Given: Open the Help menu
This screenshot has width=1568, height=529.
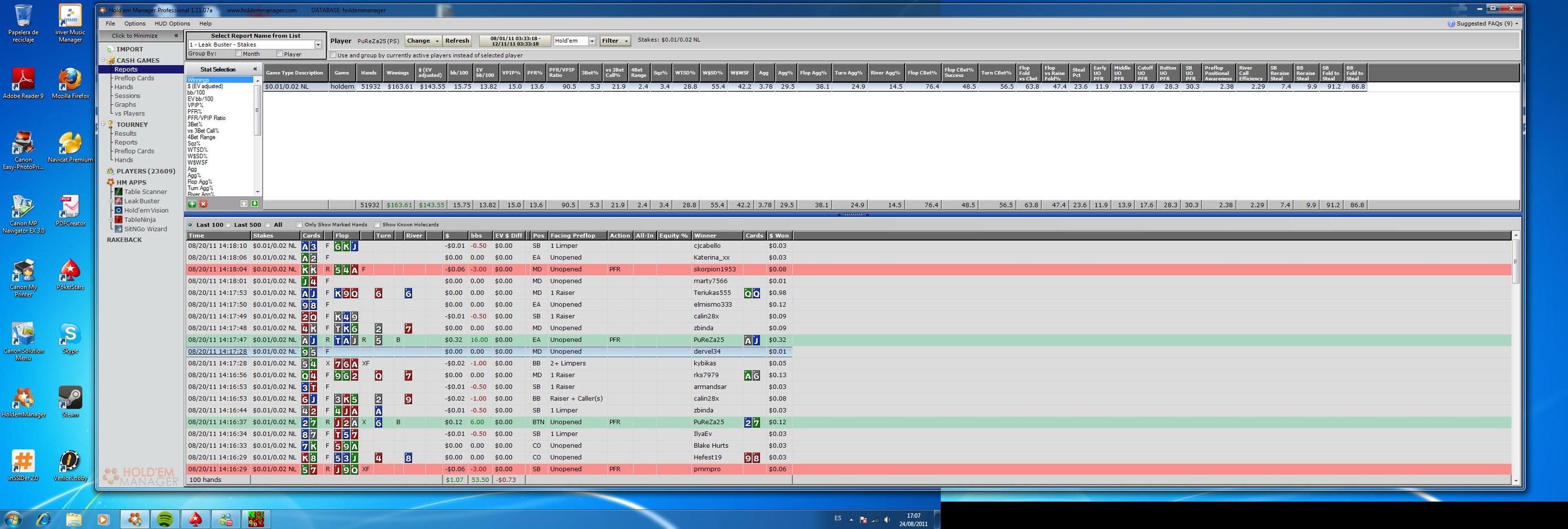Looking at the screenshot, I should pyautogui.click(x=206, y=24).
